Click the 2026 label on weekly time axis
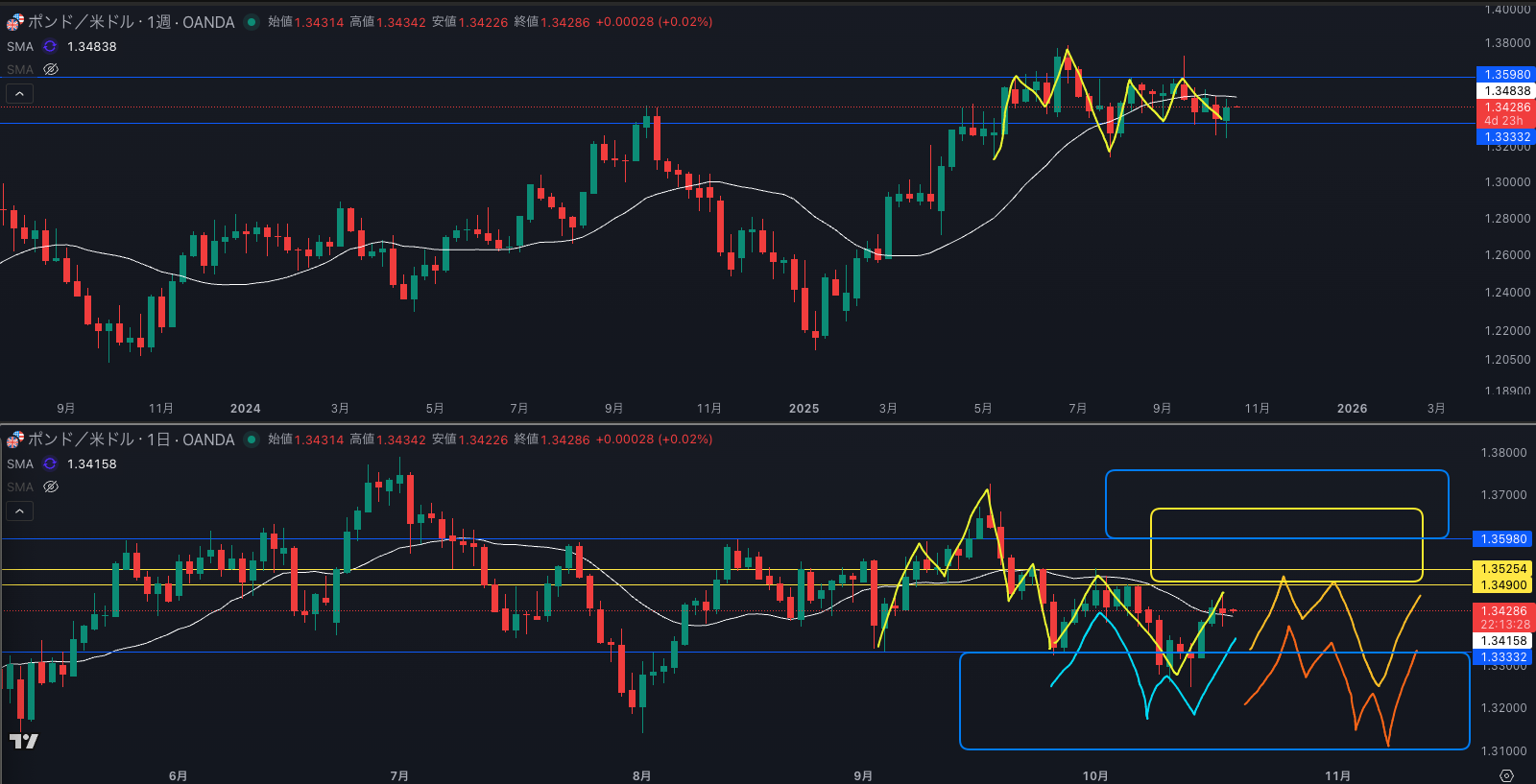The image size is (1536, 784). (1352, 408)
